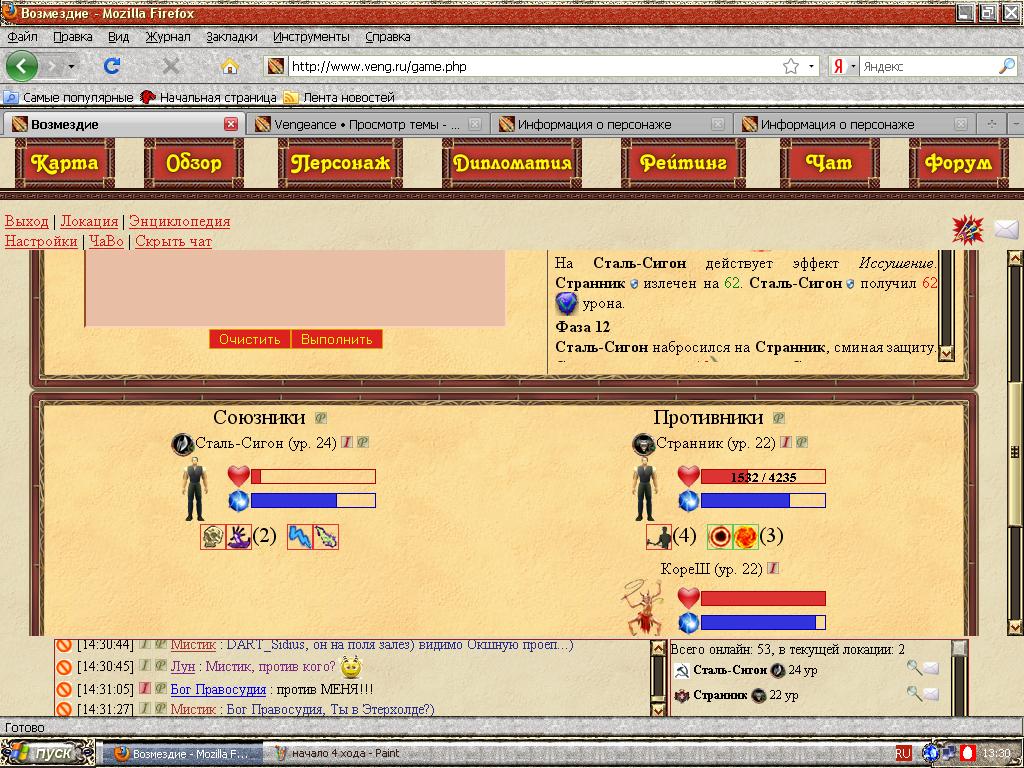The width and height of the screenshot is (1024, 768).
Task: Open the bookmark star dropdown arrow
Action: point(811,66)
